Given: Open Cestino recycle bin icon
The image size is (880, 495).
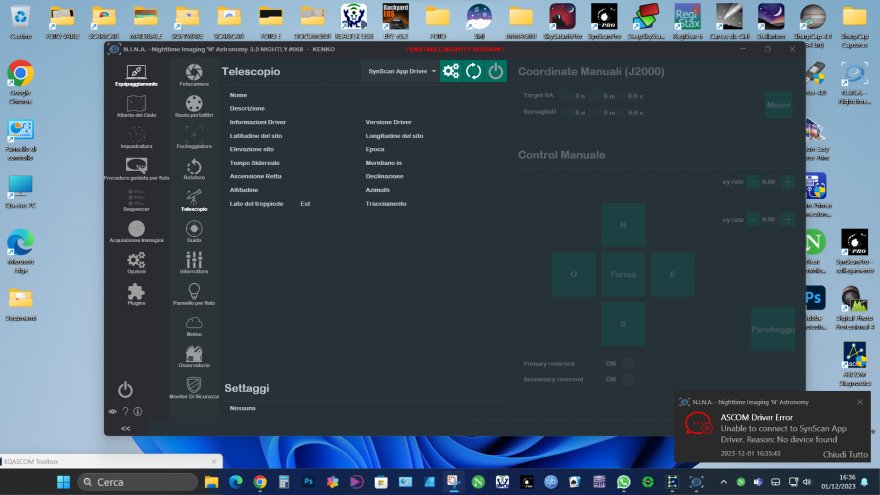Looking at the screenshot, I should coord(20,21).
